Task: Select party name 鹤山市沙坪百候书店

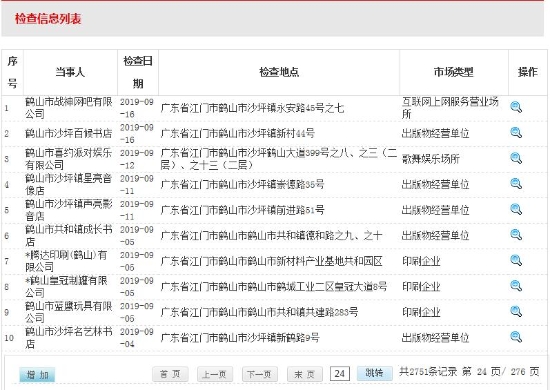Action: [68, 133]
